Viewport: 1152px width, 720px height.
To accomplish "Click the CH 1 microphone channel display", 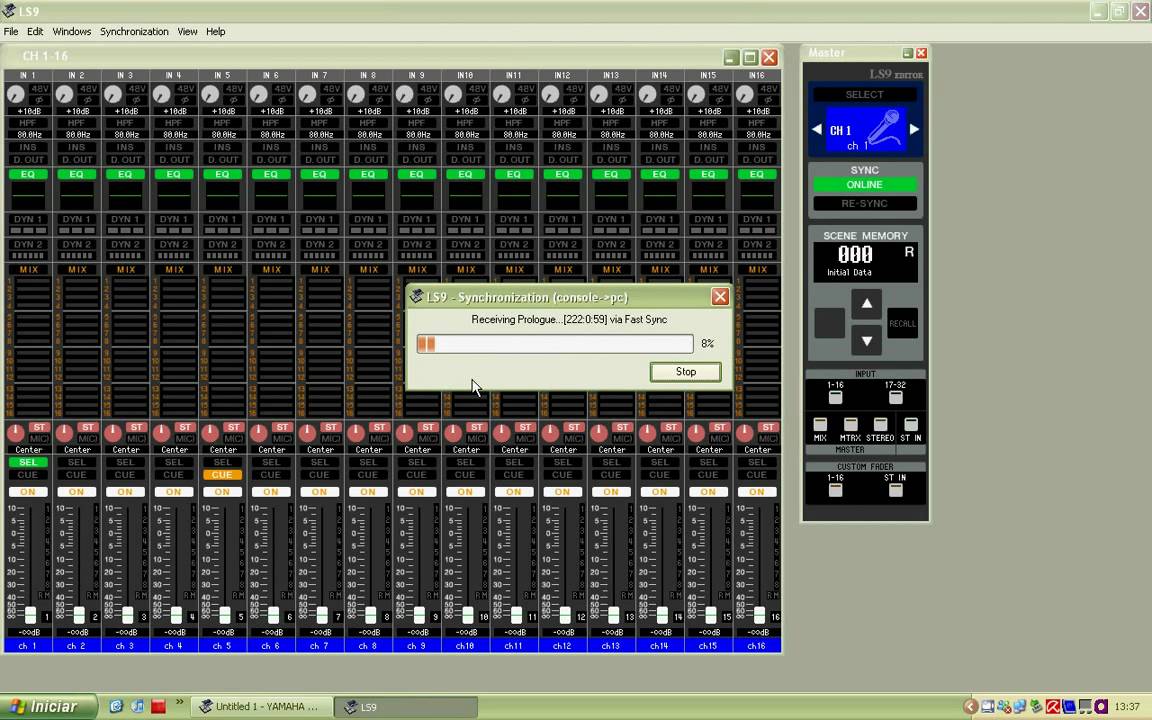I will pos(865,130).
